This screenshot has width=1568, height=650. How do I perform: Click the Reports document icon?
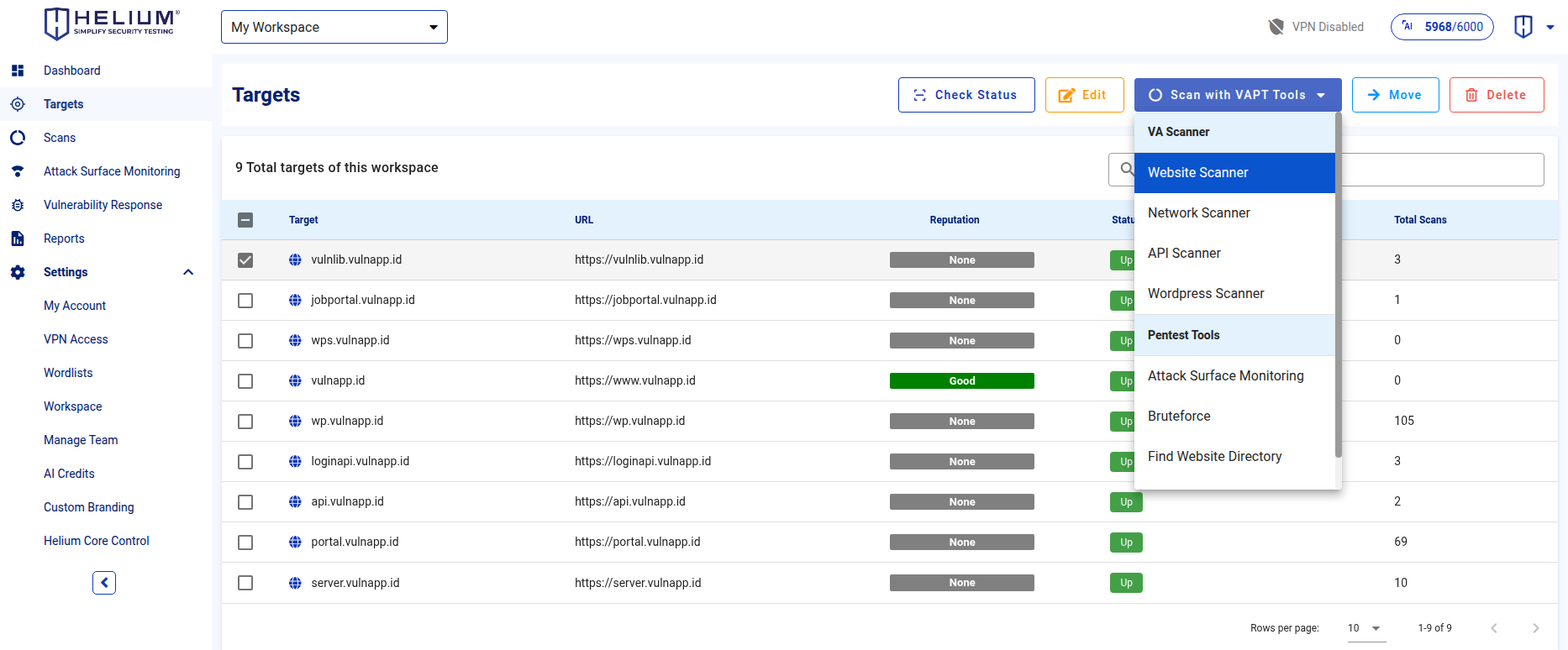pyautogui.click(x=18, y=239)
